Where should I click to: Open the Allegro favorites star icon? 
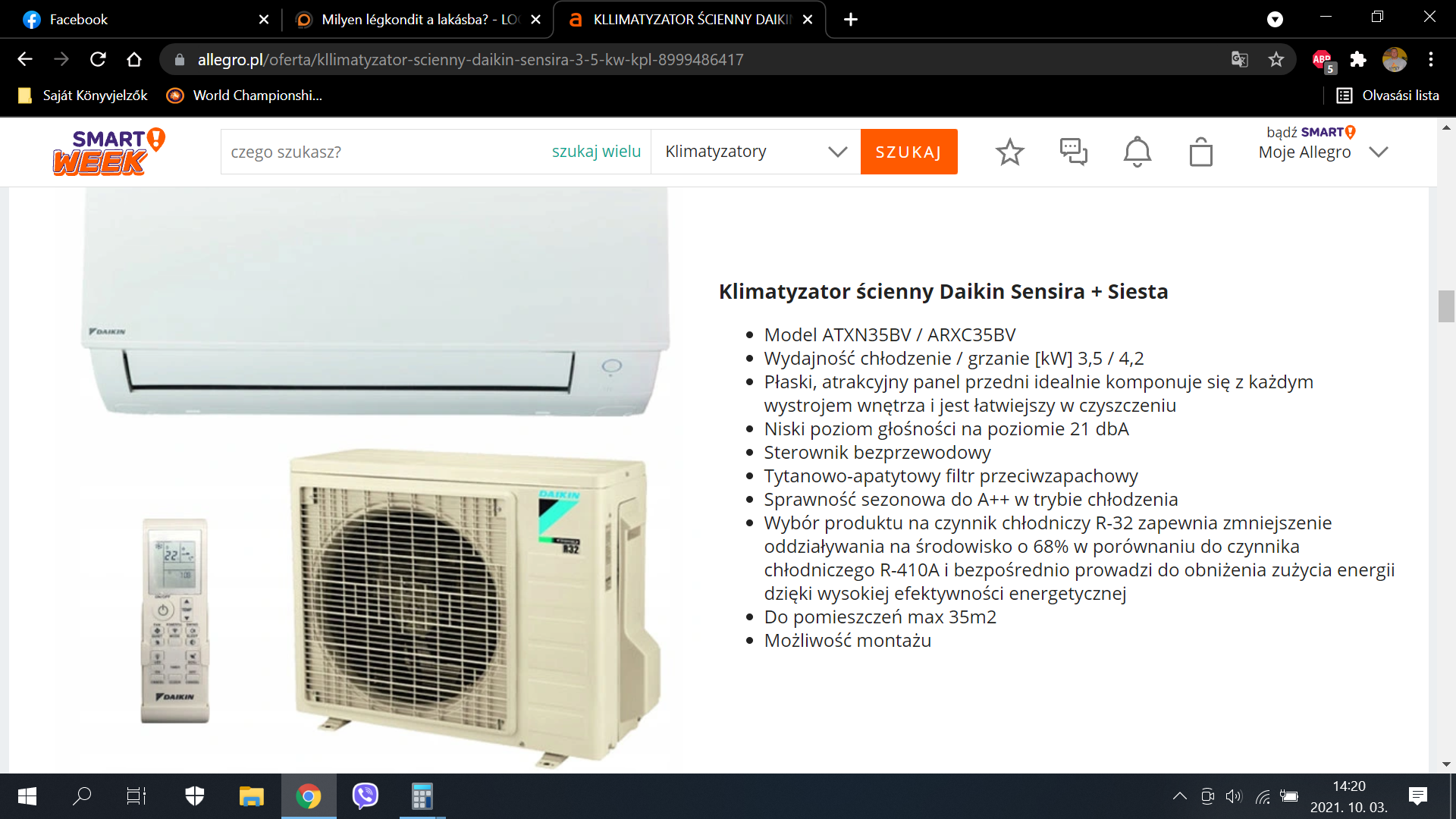1009,152
